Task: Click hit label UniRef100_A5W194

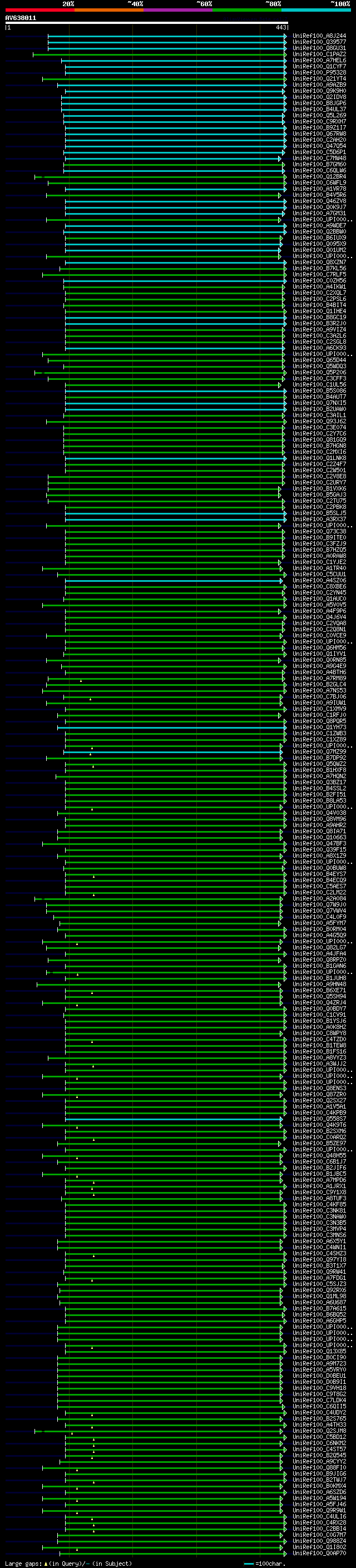Action: coord(319,1498)
